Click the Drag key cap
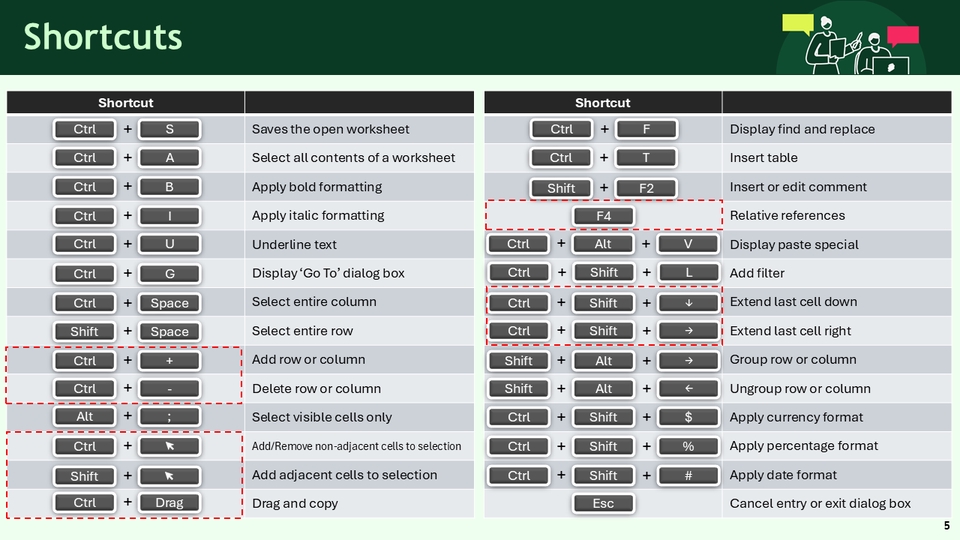 (170, 503)
